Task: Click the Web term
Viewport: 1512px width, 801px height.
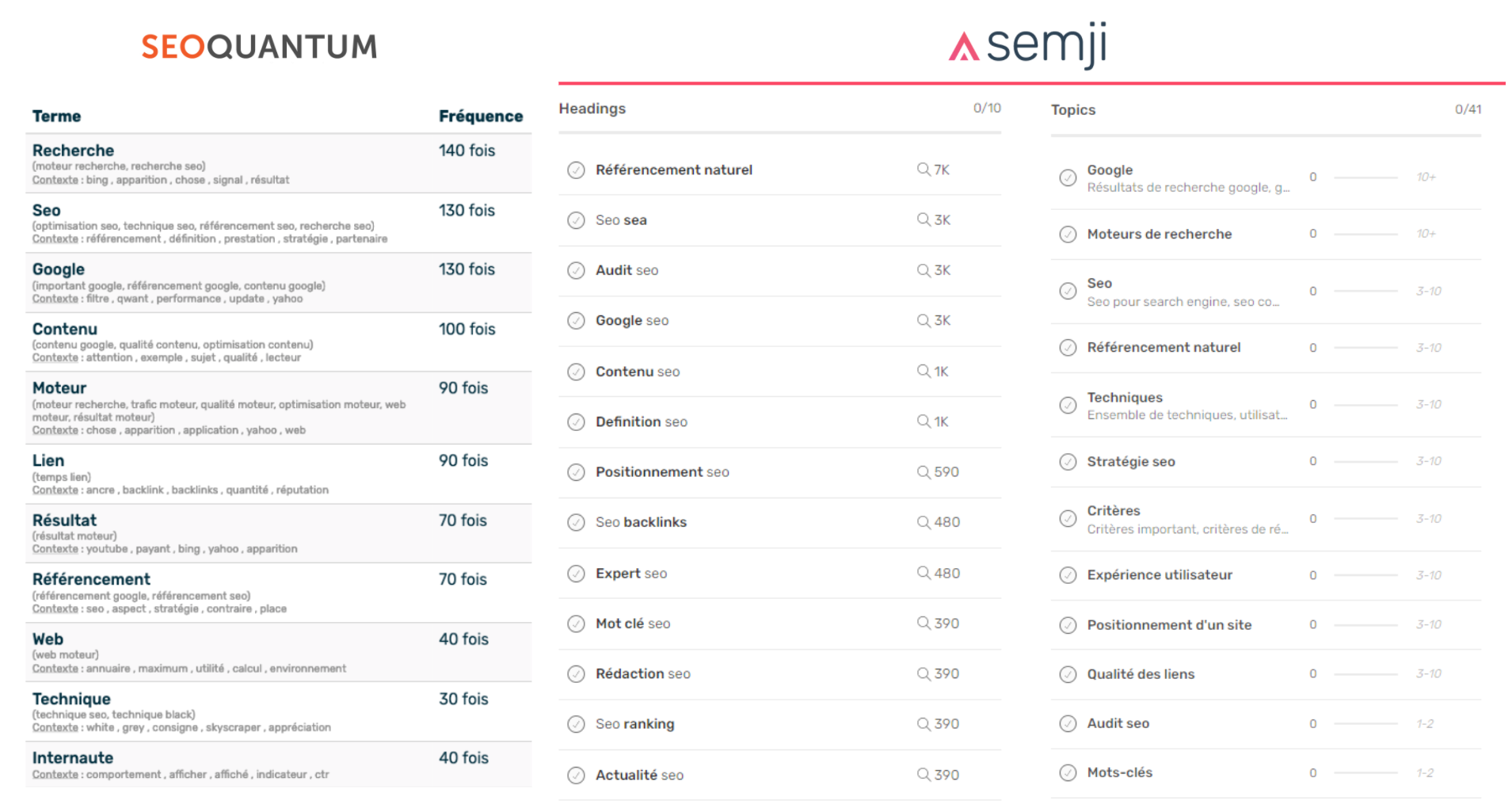Action: (x=48, y=639)
